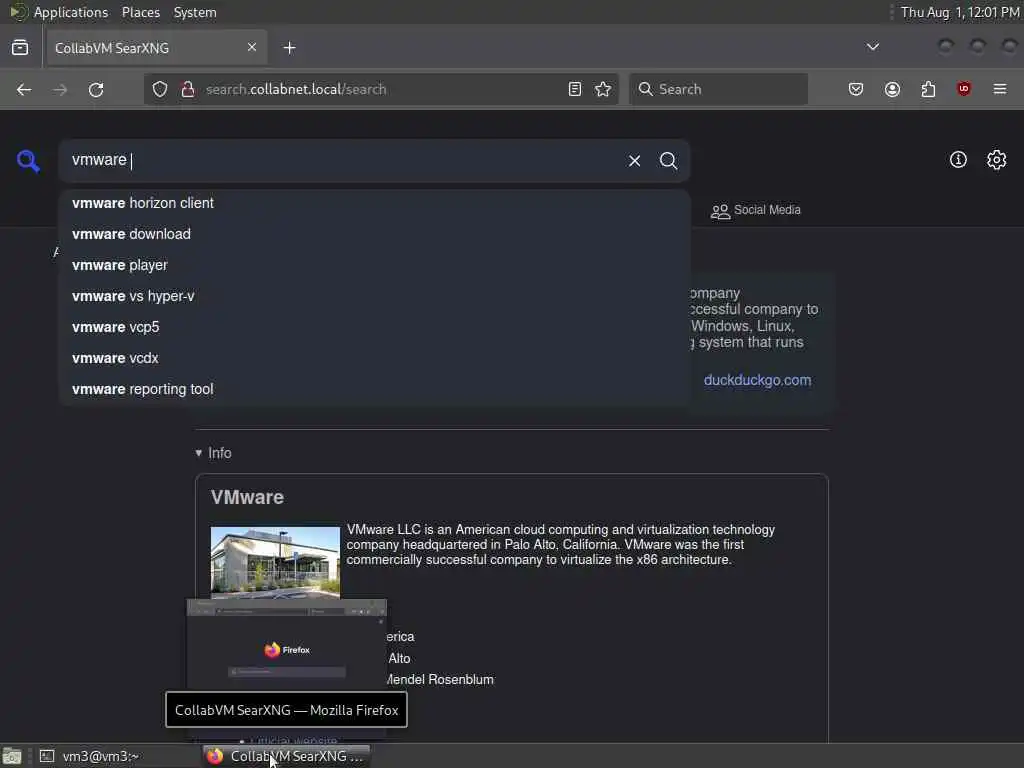
Task: Click CollabVM SearXNG taskbar button
Action: point(286,756)
